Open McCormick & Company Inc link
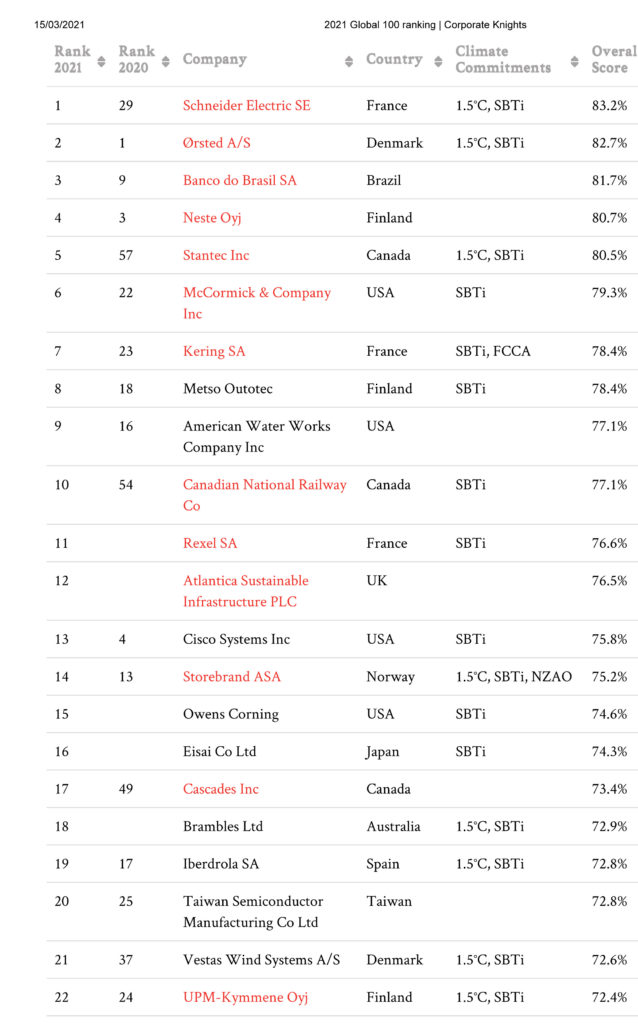The image size is (638, 1024). click(257, 303)
